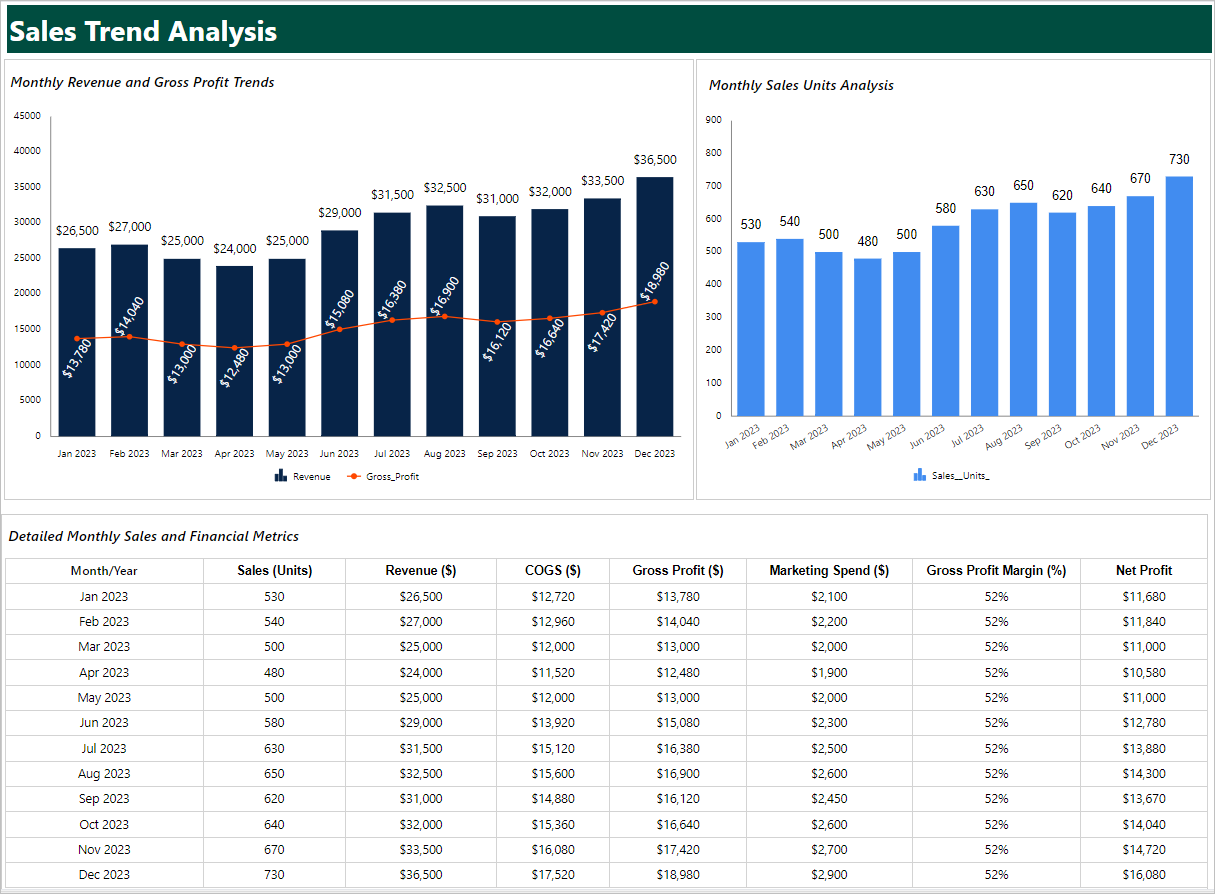Select the Apr 2023 revenue bar

pos(235,351)
